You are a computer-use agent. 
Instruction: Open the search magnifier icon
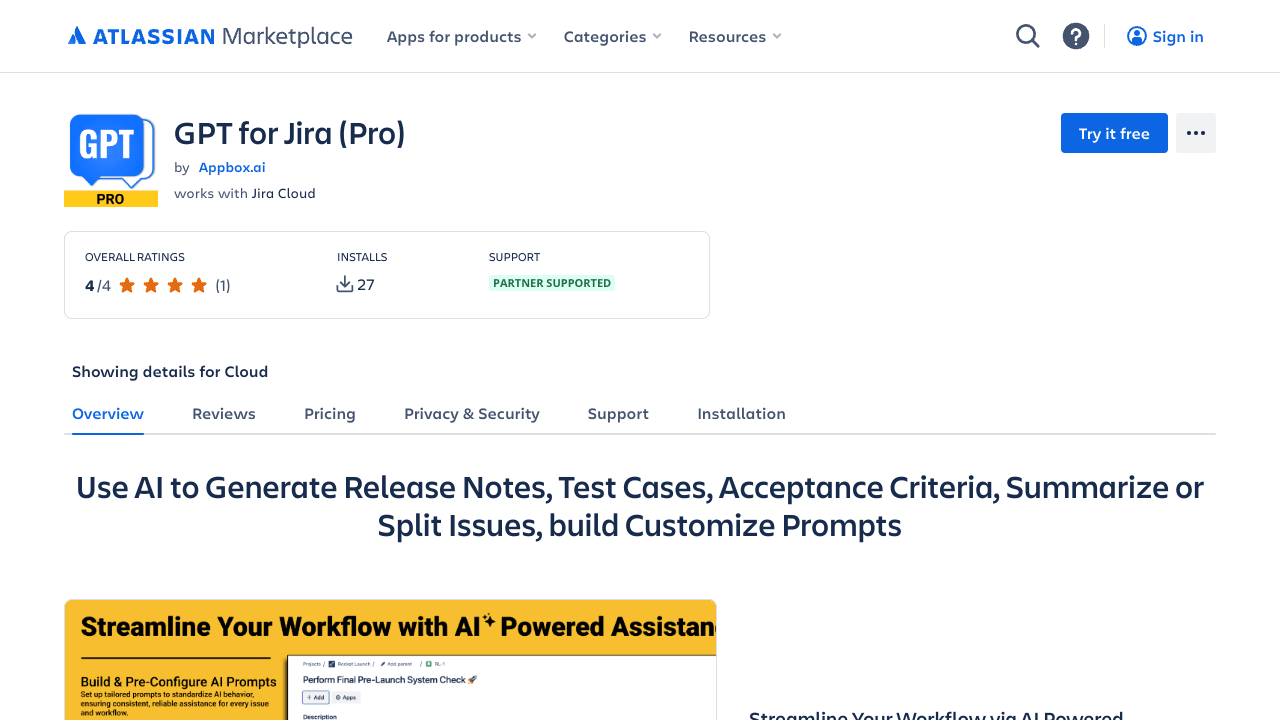(x=1027, y=35)
